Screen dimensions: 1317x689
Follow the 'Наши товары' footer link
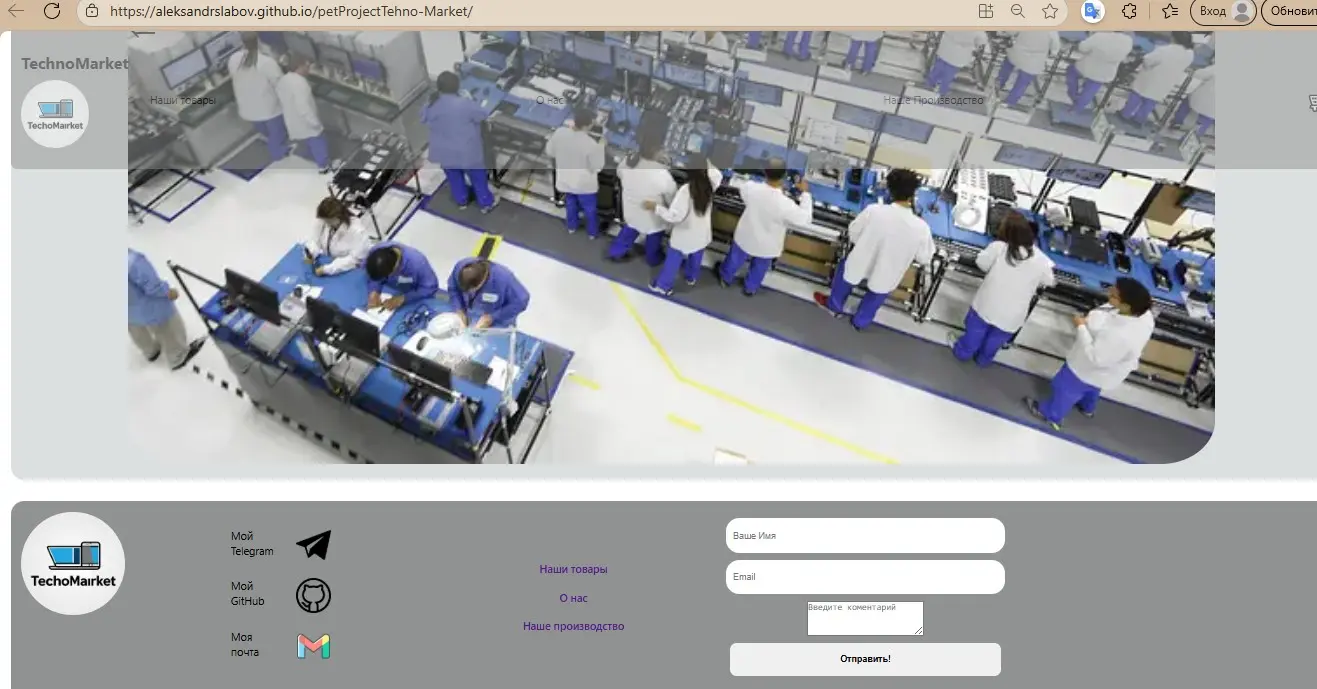pos(573,569)
